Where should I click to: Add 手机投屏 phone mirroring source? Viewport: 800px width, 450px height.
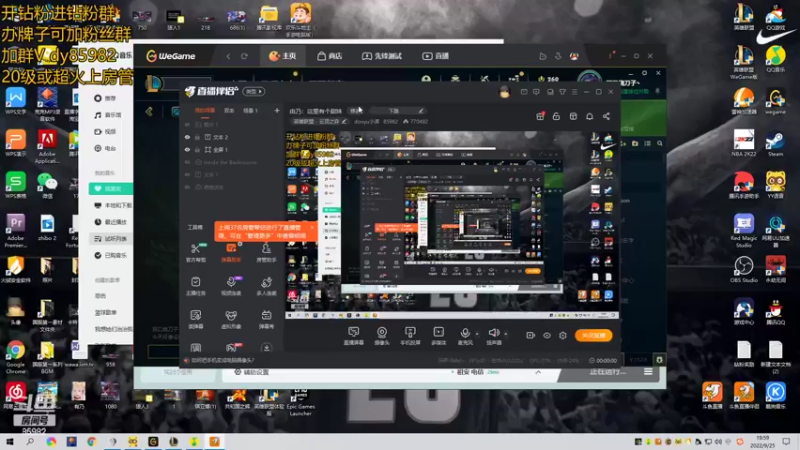click(x=410, y=336)
